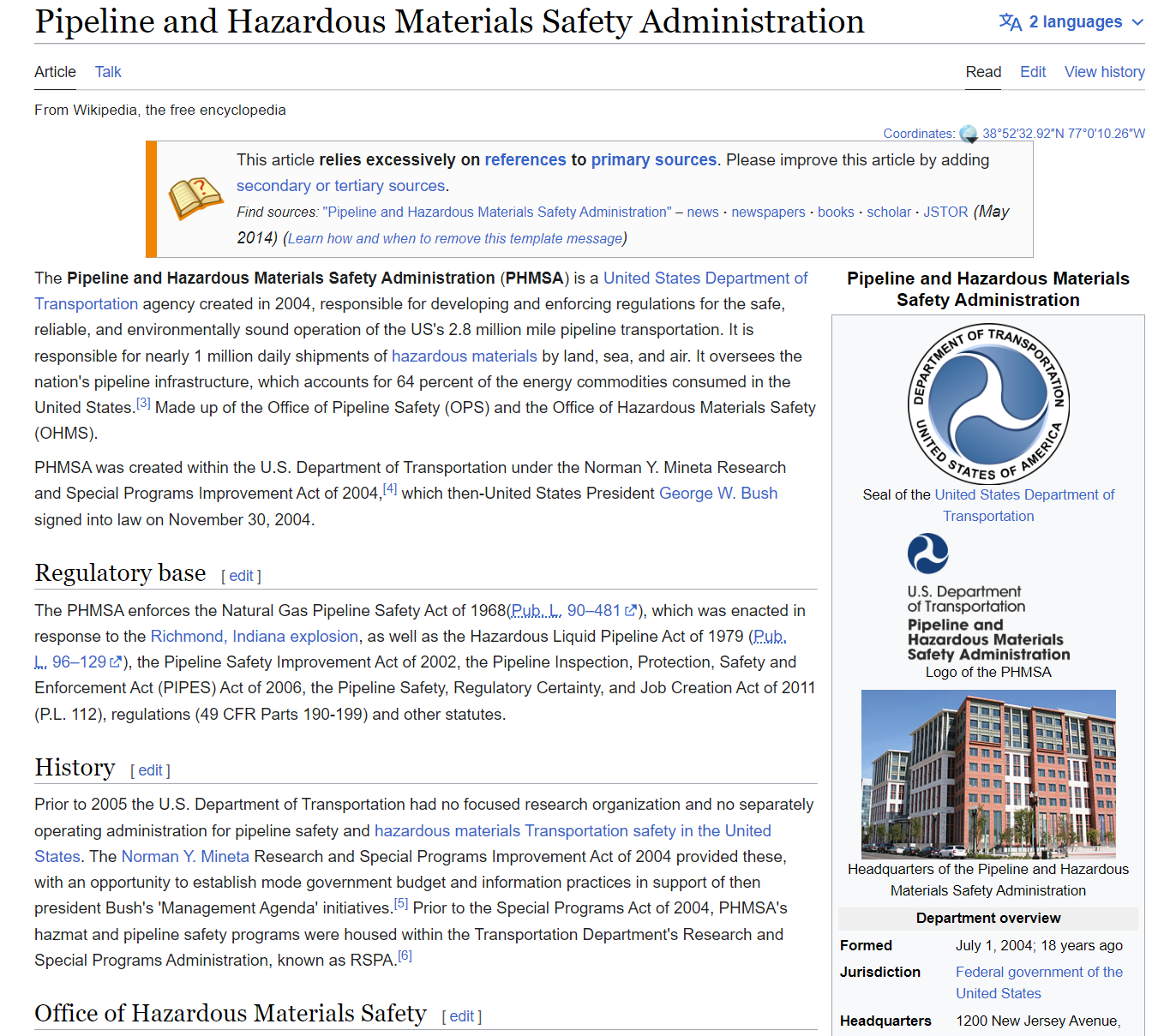Click the translate languages icon
1176x1036 pixels.
1011,22
